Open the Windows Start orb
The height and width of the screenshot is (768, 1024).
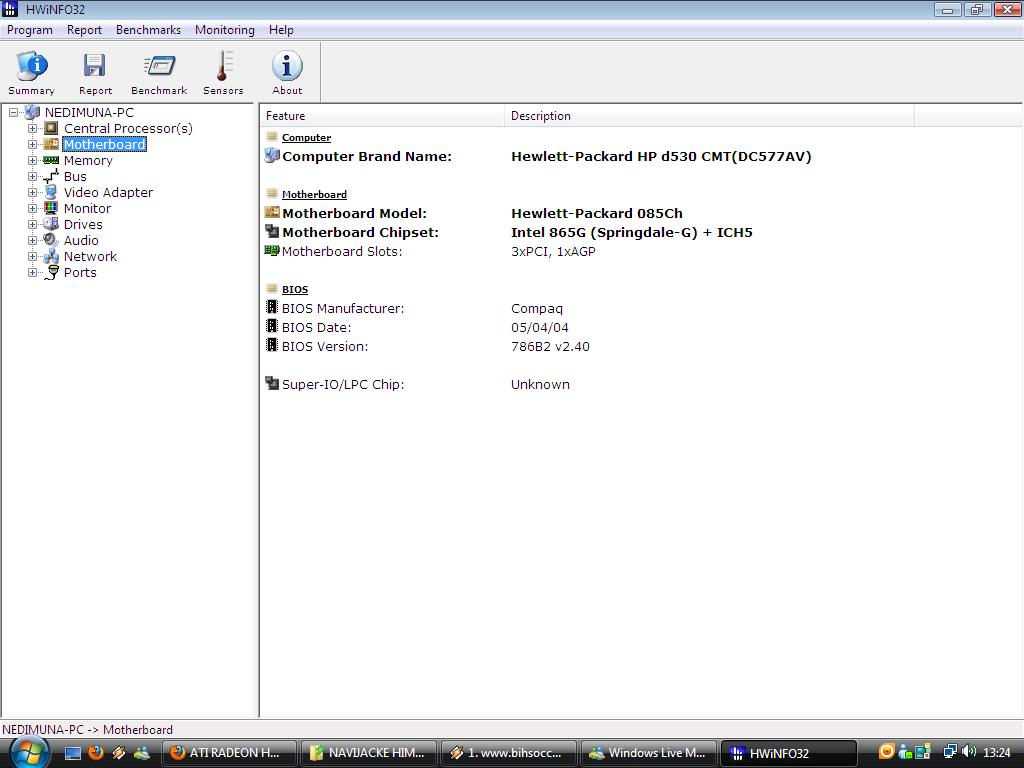click(29, 753)
